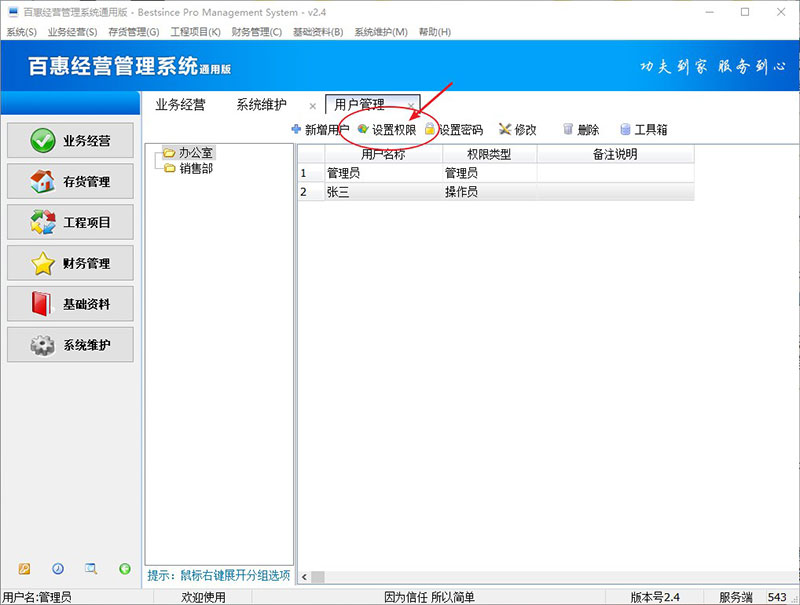
Task: Click the search monitor icon at sidebar bottom
Action: [91, 568]
